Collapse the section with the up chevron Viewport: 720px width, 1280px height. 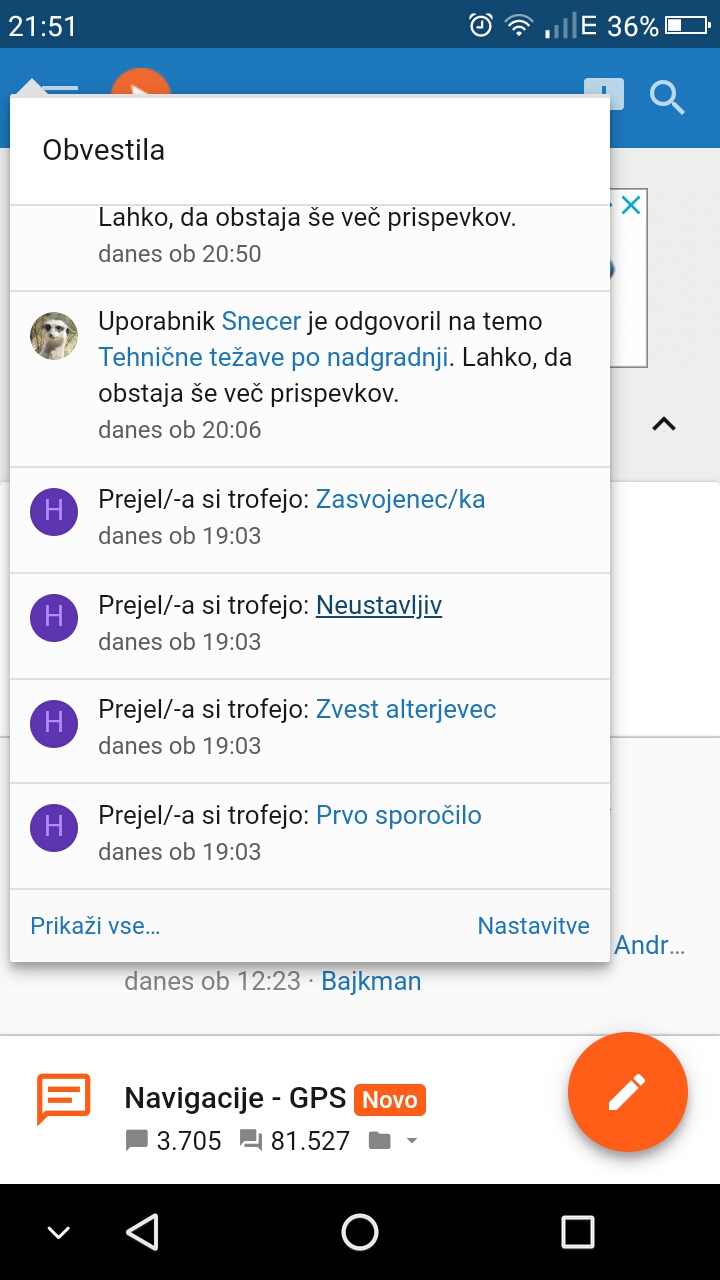(x=664, y=424)
